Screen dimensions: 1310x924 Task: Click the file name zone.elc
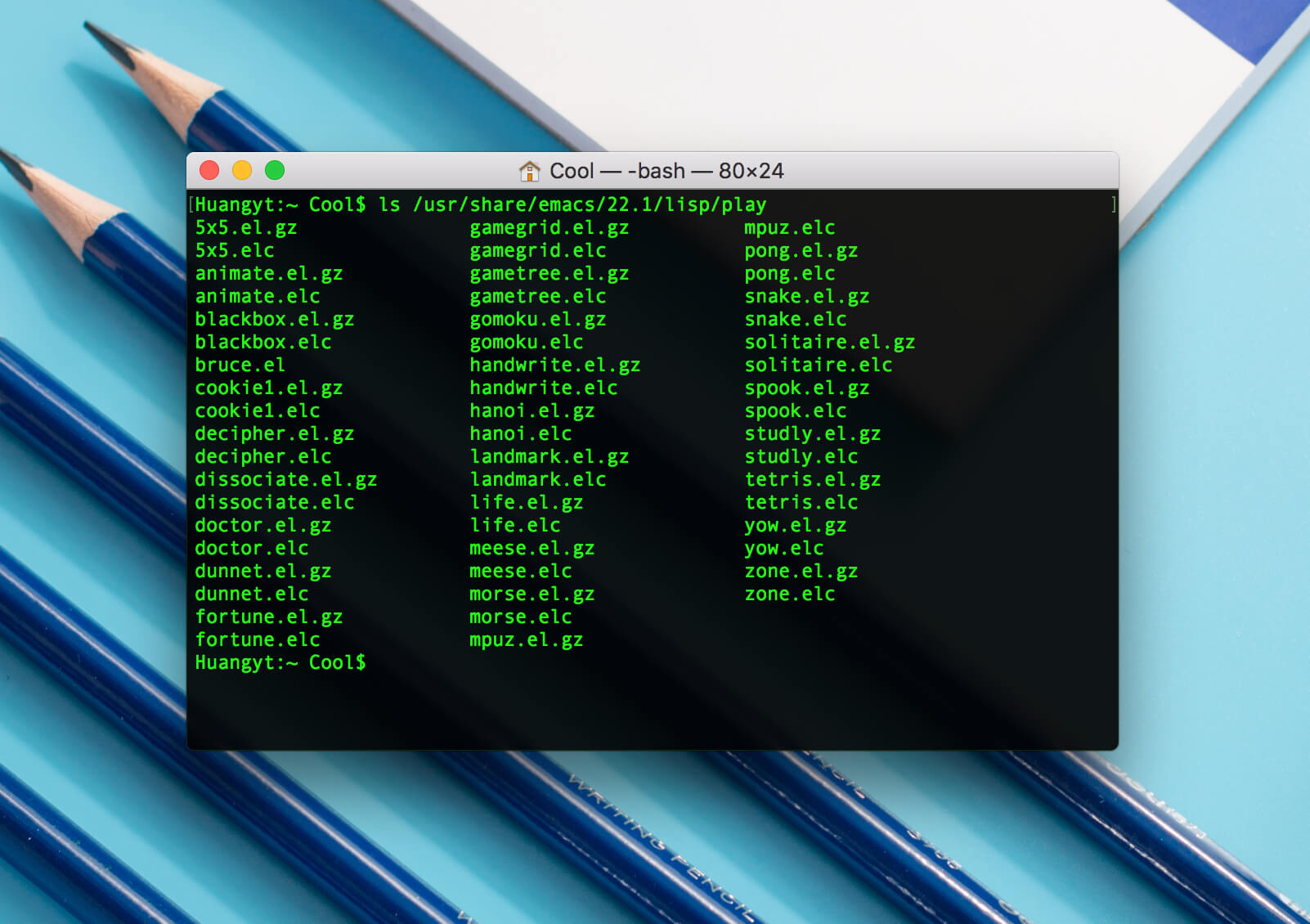(790, 594)
